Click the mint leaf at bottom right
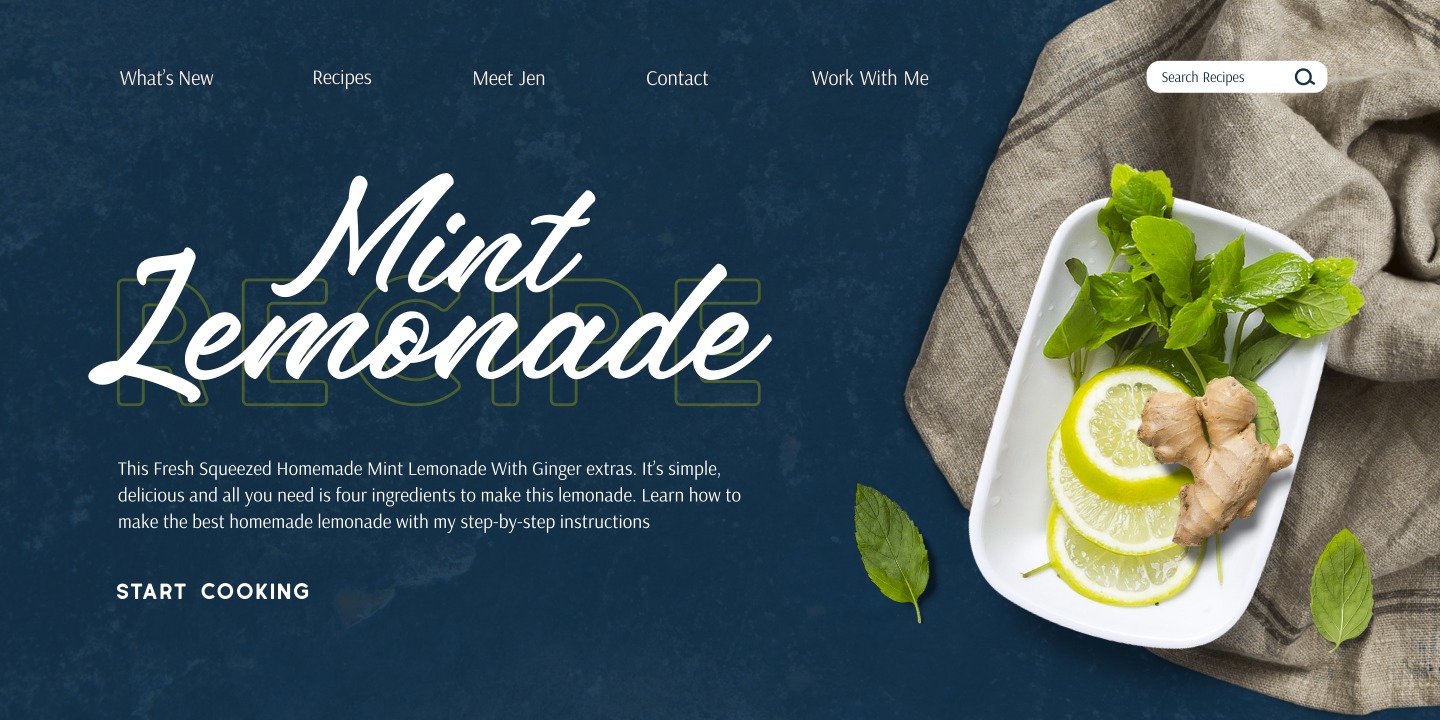Viewport: 1440px width, 720px height. [1341, 590]
